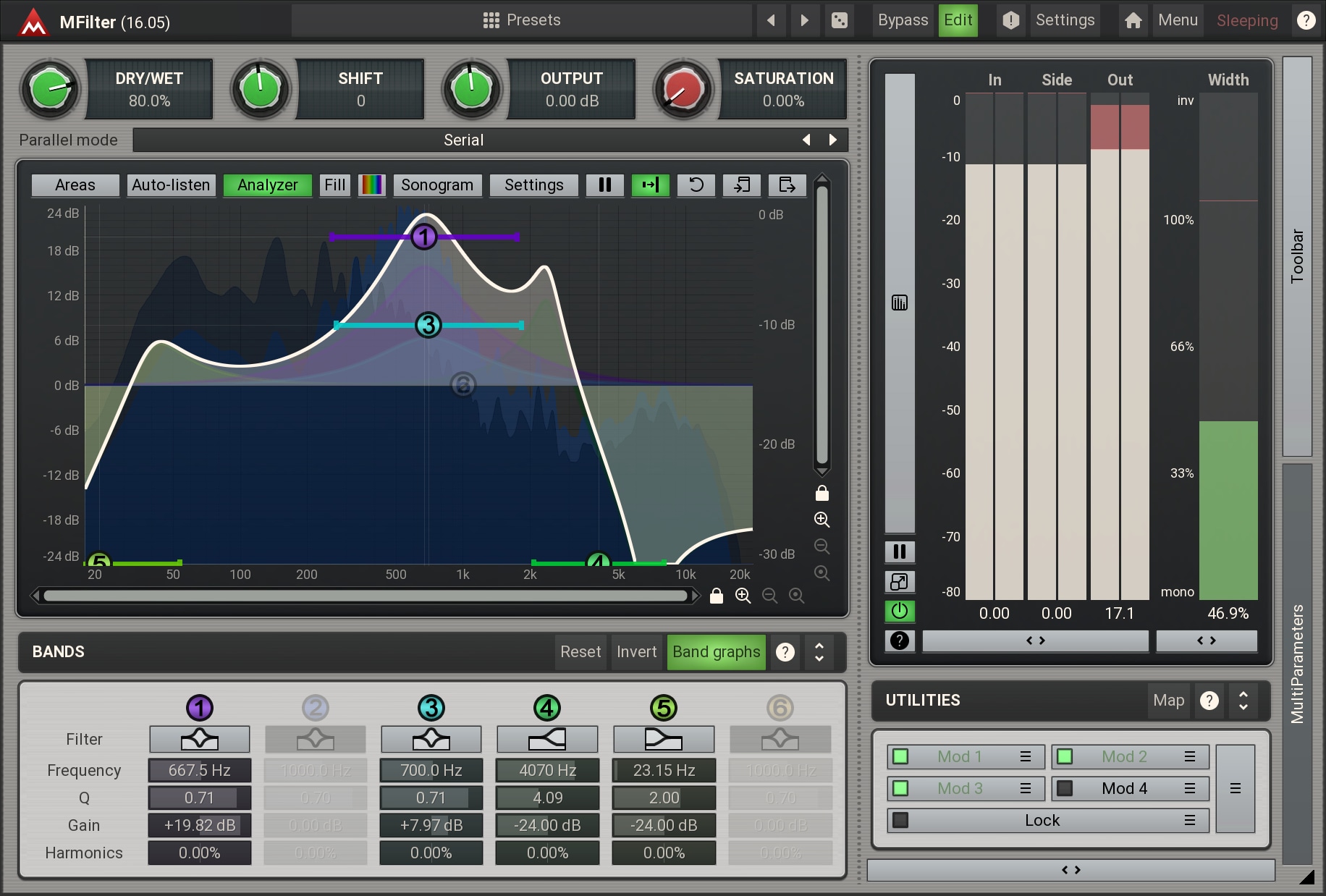Image resolution: width=1326 pixels, height=896 pixels.
Task: Click Invert in the Bands header
Action: click(637, 652)
